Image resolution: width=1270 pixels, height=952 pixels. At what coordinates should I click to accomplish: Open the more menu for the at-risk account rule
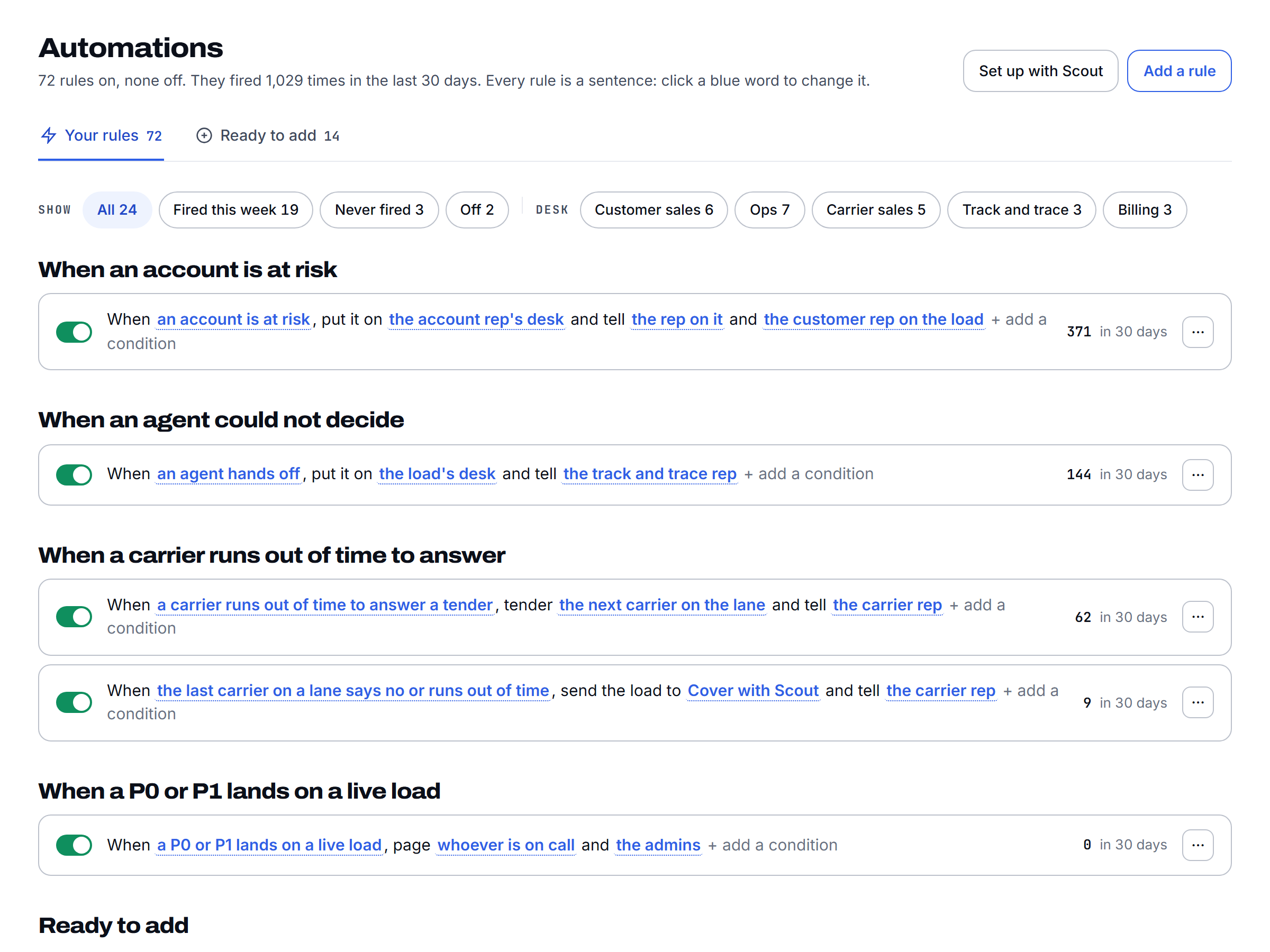[1197, 332]
